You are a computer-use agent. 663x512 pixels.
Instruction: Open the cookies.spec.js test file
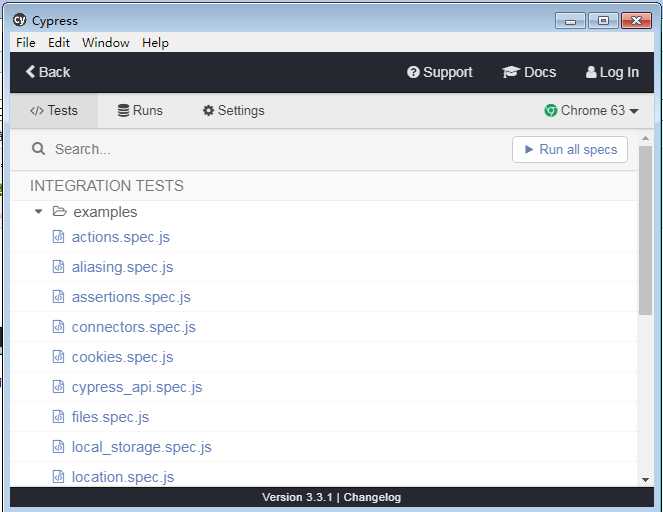(123, 357)
